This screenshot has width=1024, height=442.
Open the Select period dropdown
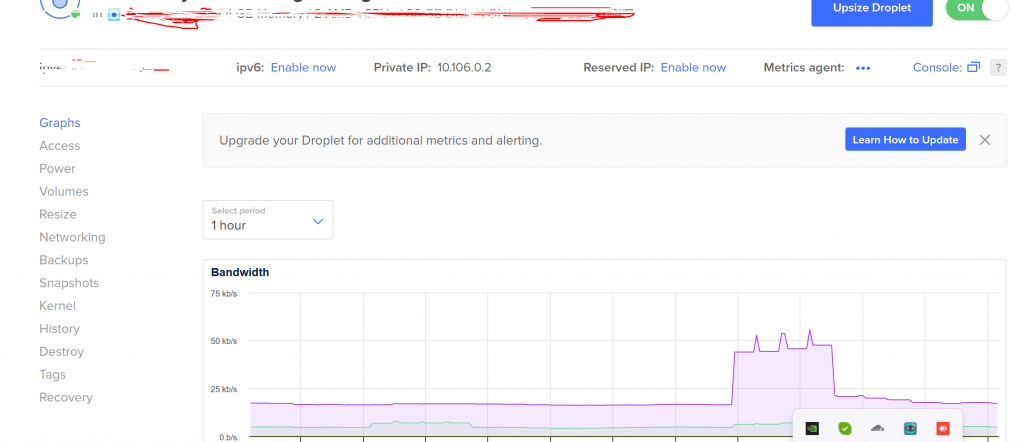click(x=267, y=219)
